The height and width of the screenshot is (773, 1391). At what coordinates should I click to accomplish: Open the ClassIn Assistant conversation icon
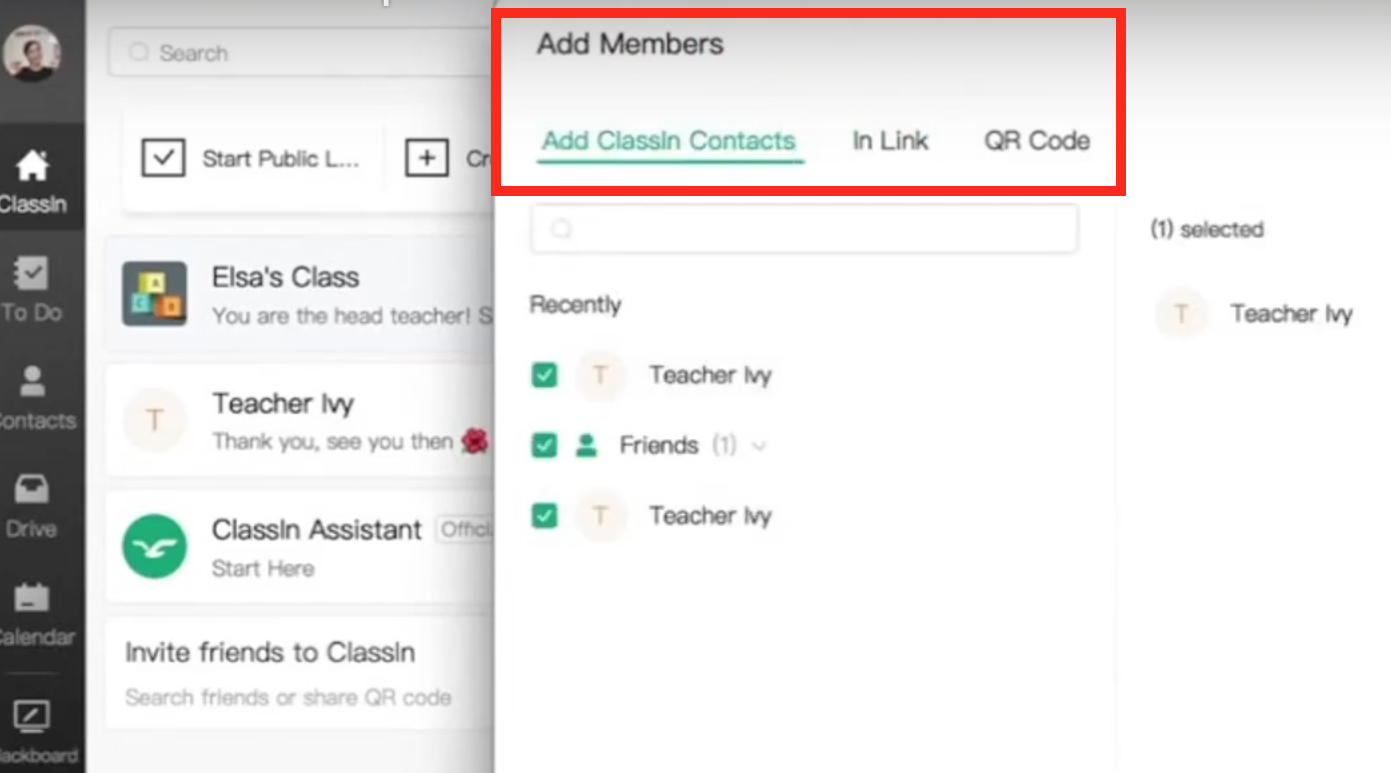coord(153,545)
